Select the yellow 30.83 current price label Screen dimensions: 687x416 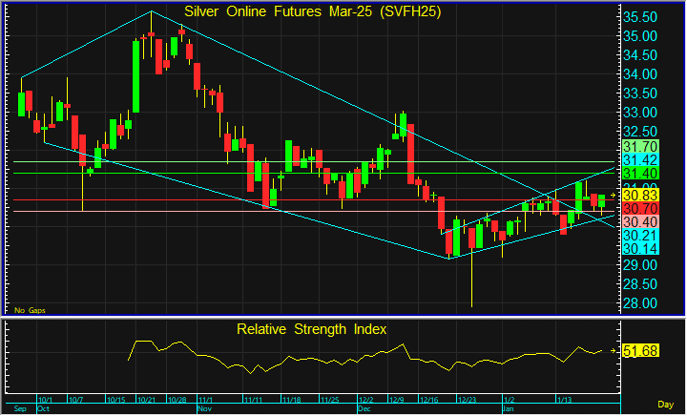[639, 196]
